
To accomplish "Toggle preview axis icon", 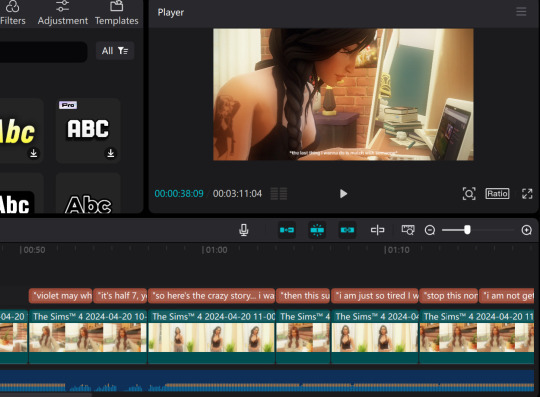I will pyautogui.click(x=377, y=230).
